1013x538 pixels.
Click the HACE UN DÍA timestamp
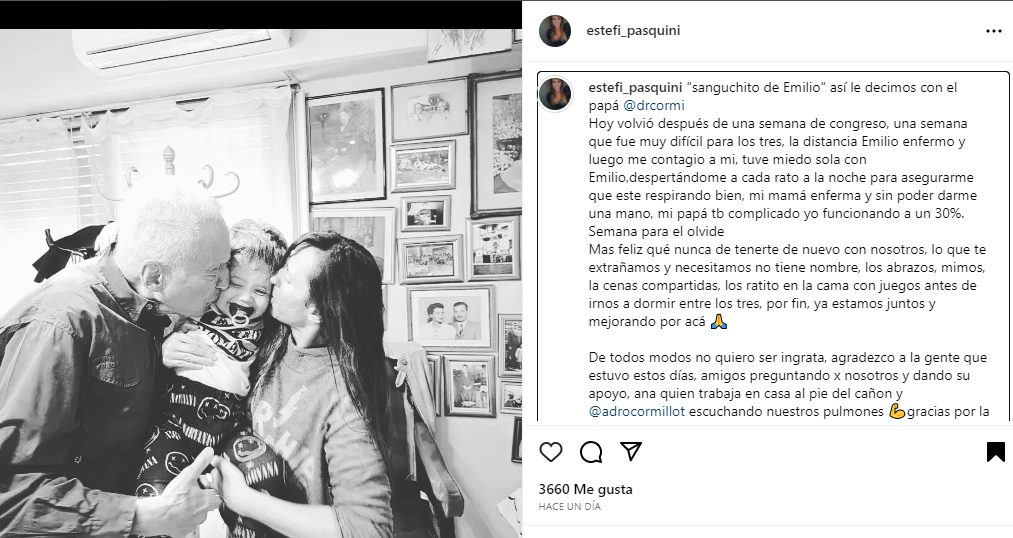click(x=570, y=507)
